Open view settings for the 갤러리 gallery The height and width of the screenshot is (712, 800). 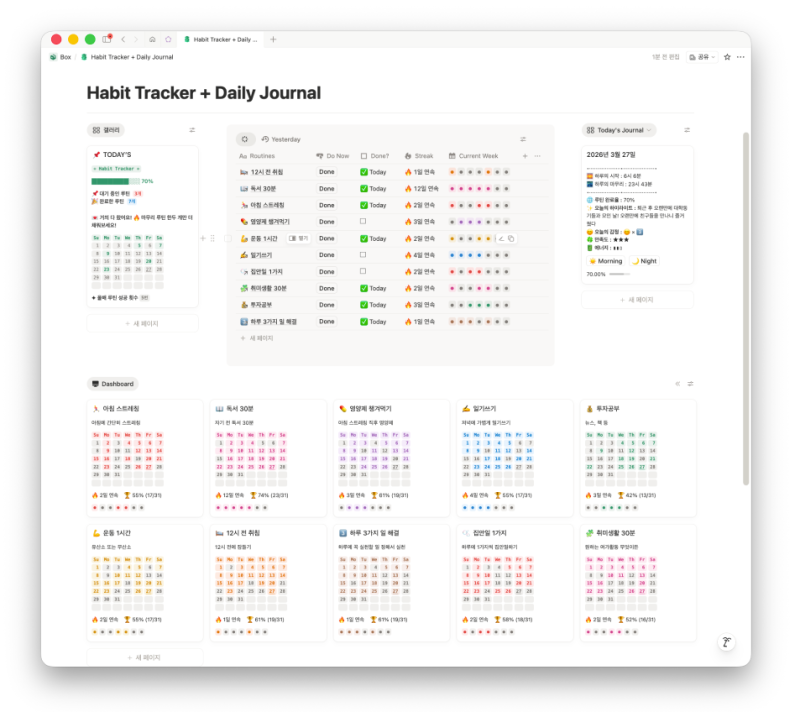point(192,130)
